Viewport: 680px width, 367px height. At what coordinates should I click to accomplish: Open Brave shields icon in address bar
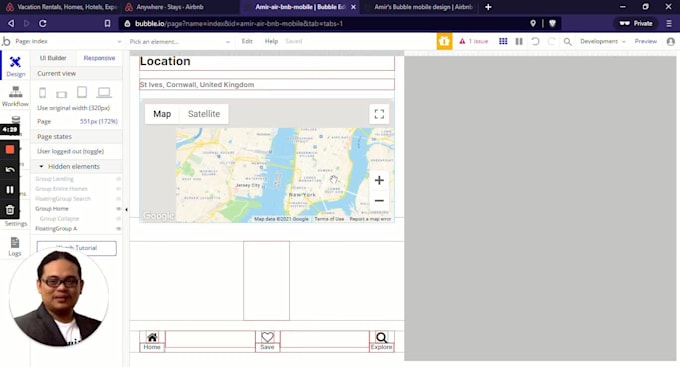(552, 23)
